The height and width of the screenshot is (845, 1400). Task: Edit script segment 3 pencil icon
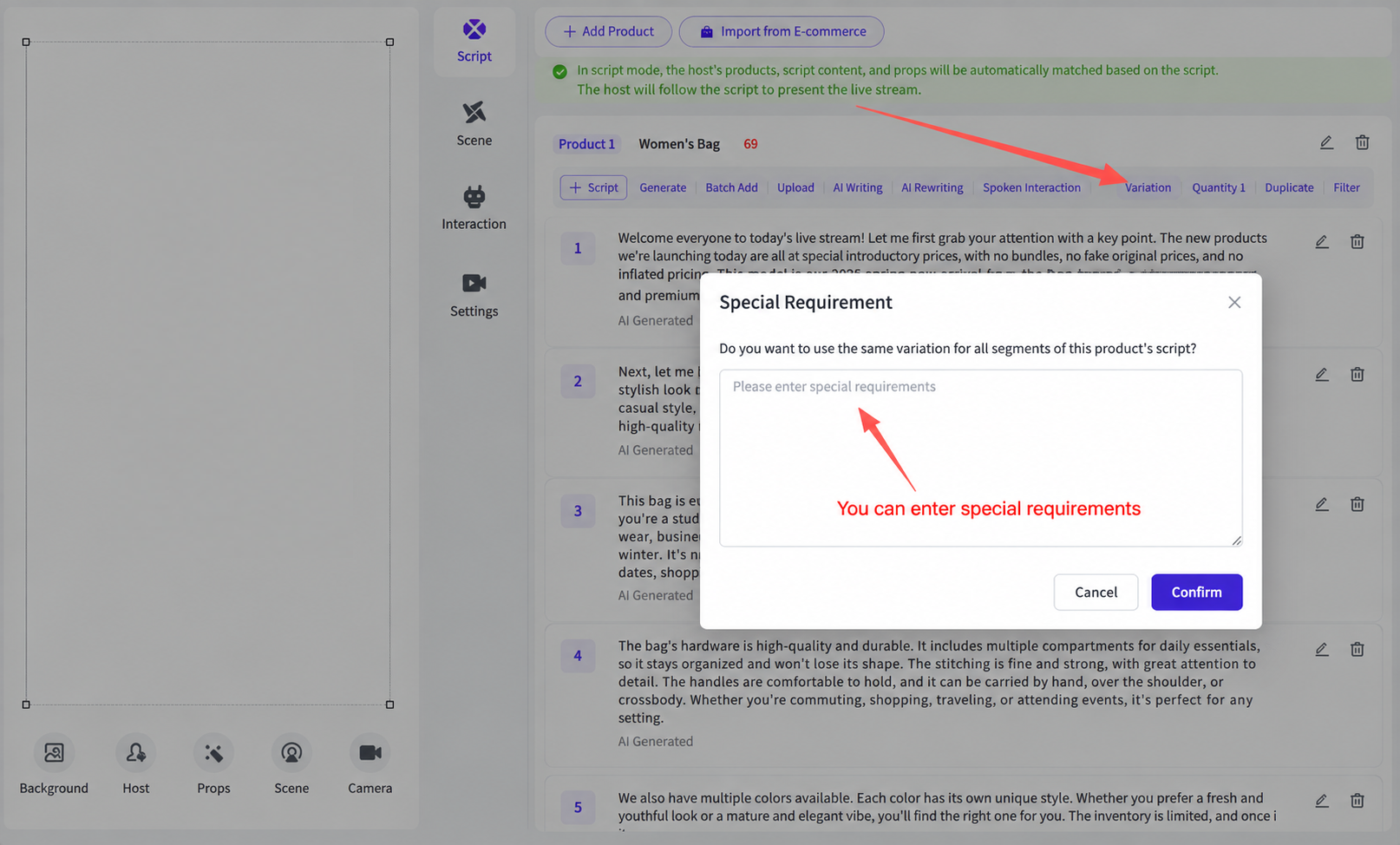(x=1322, y=504)
